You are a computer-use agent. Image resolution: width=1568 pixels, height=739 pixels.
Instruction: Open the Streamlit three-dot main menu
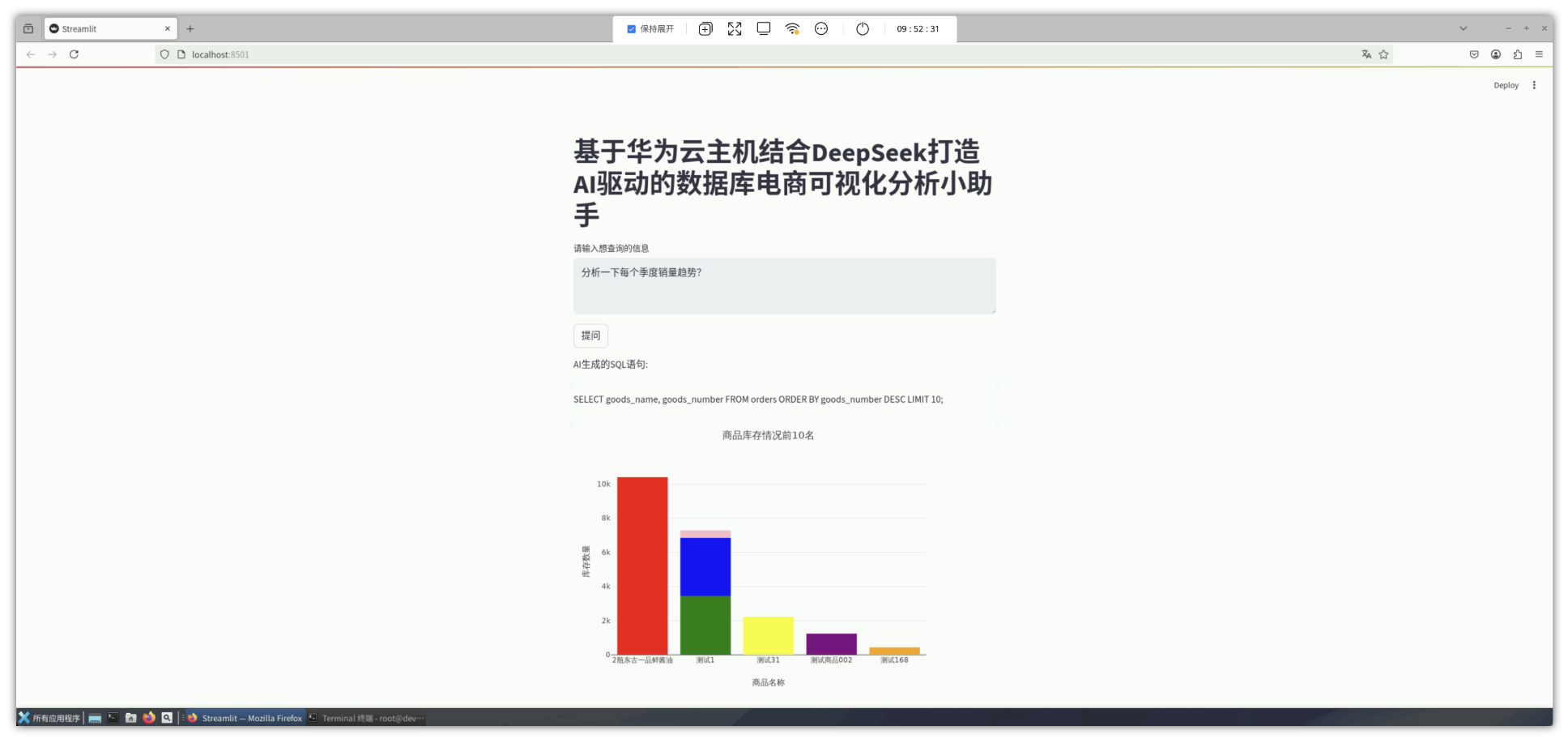[1534, 85]
